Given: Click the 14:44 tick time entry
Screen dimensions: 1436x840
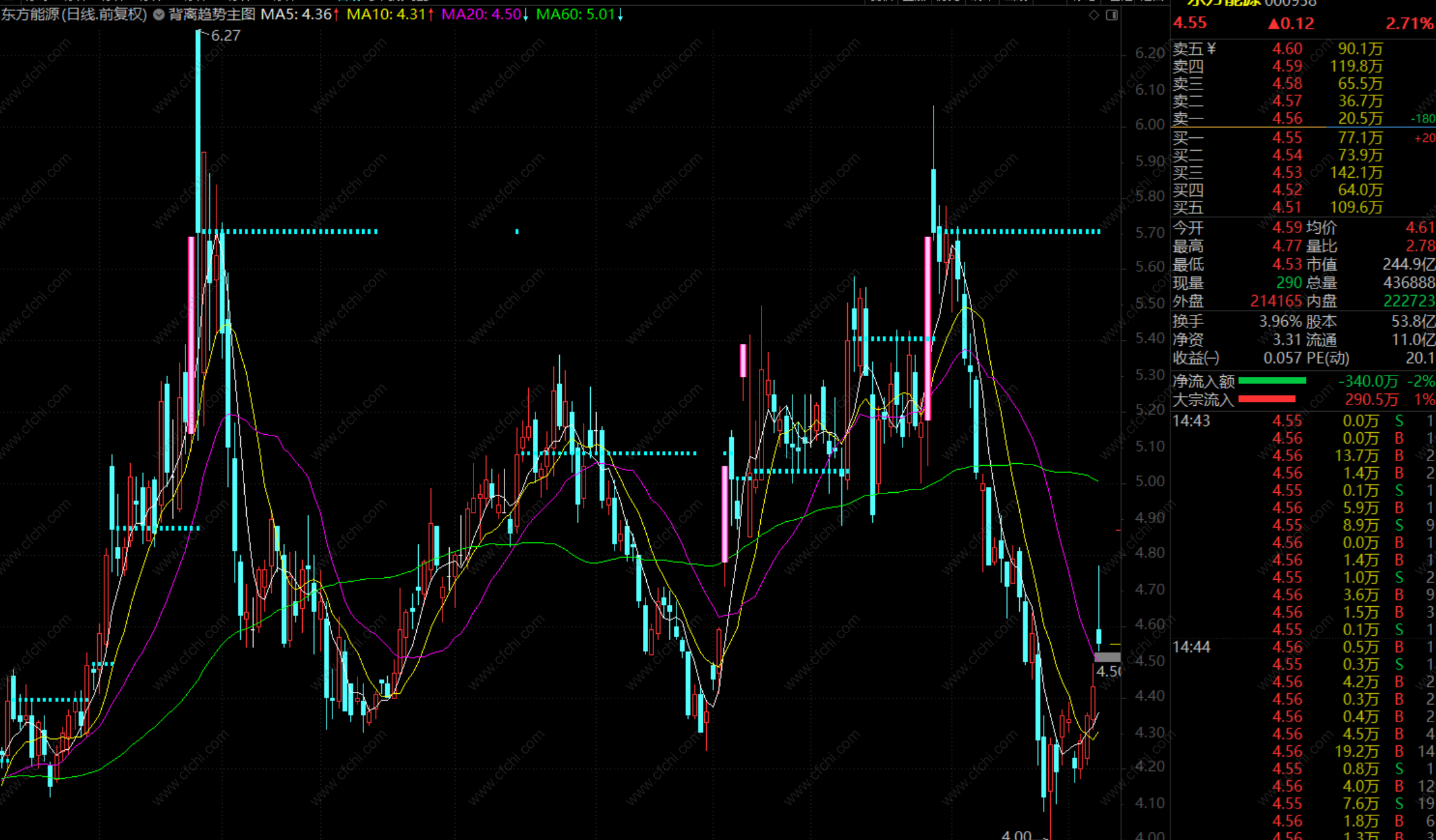Looking at the screenshot, I should click(x=1191, y=647).
